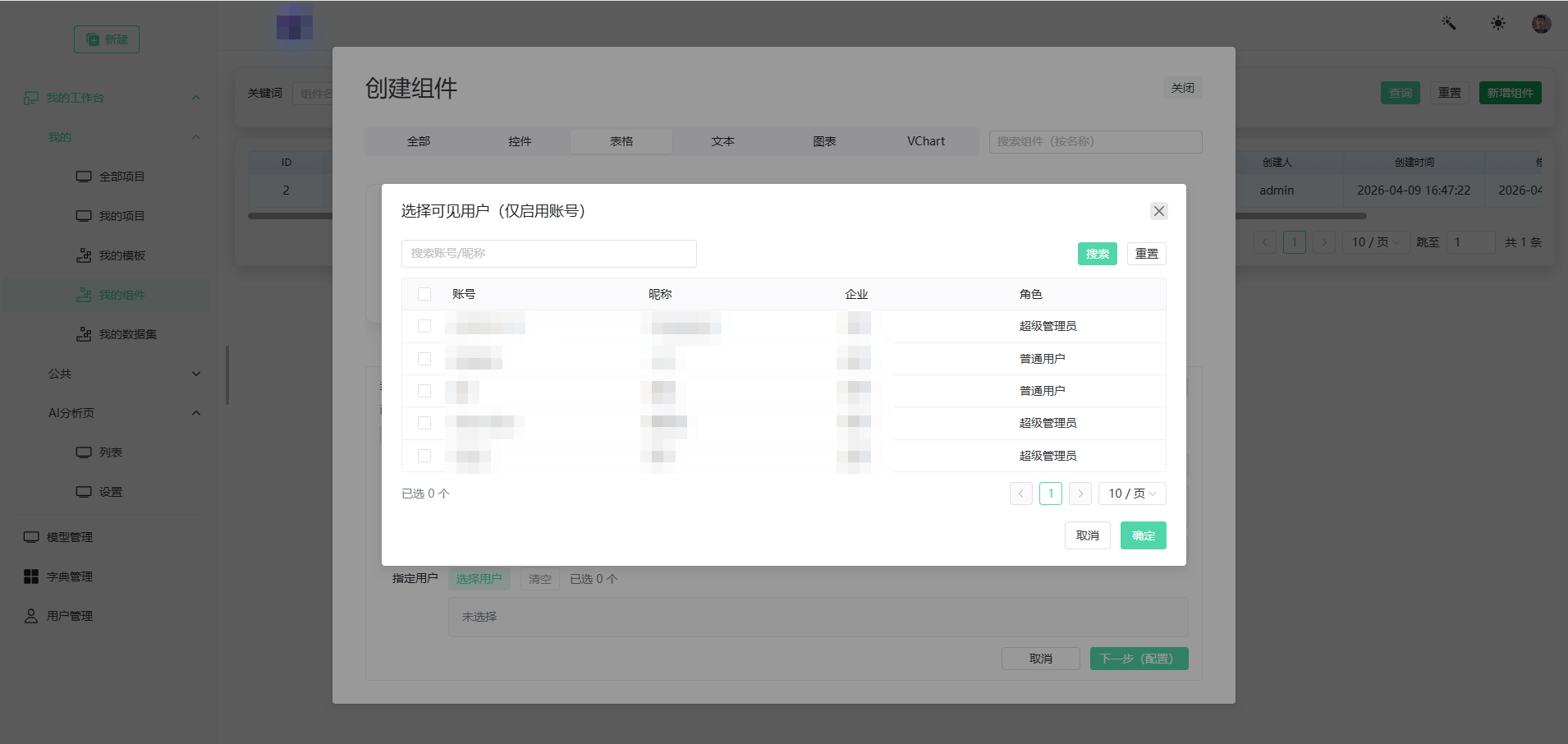
Task: Click the green 查询 button
Action: point(1401,93)
